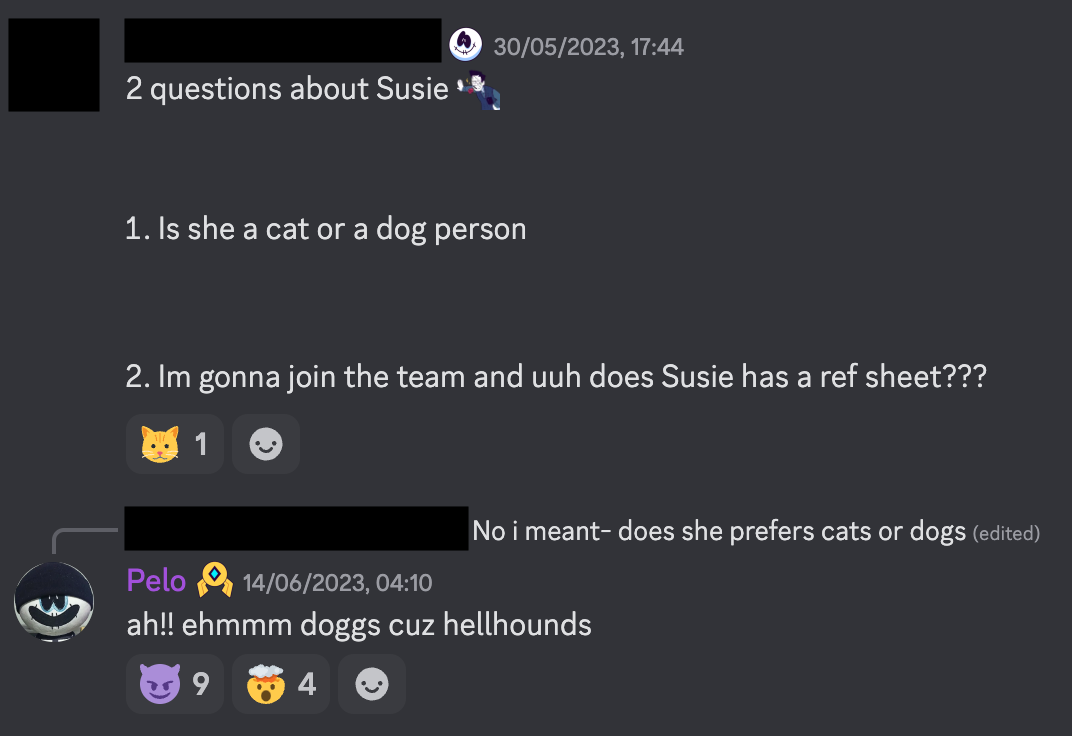
Task: Add a reaction to Pelo's hellhounds message
Action: (371, 684)
